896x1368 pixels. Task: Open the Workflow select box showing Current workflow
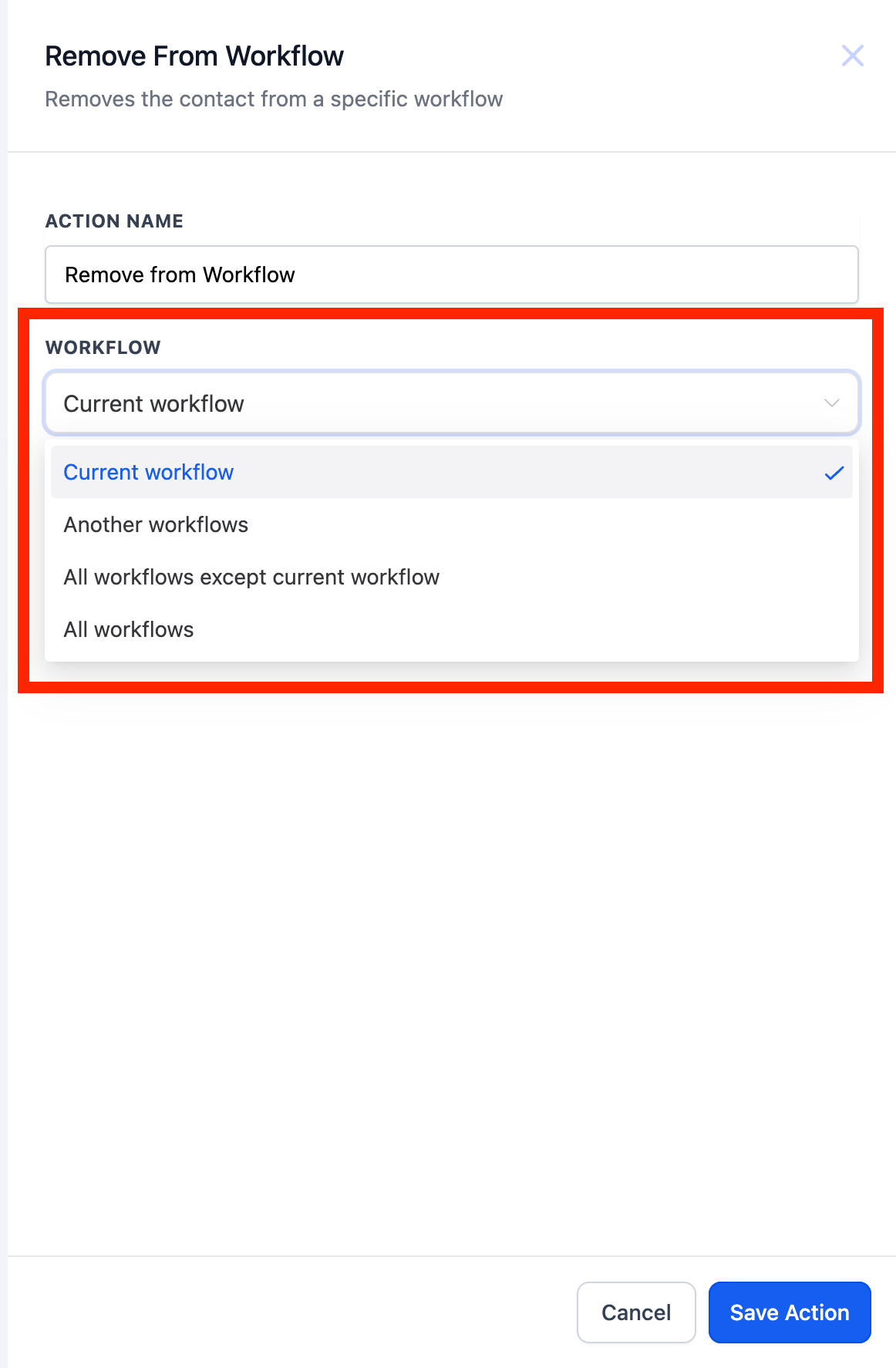[x=452, y=403]
